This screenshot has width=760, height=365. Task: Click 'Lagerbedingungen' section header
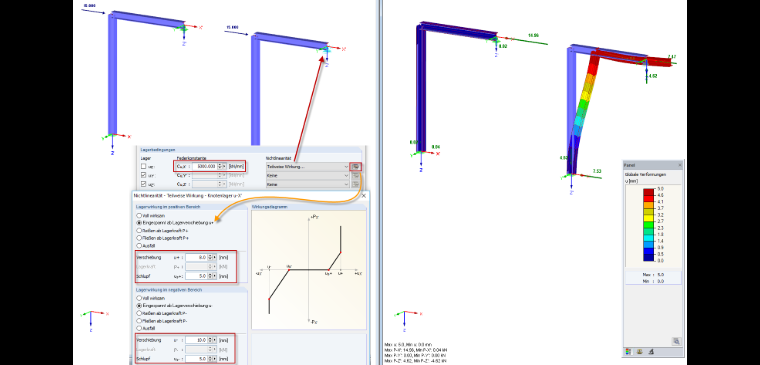(158, 150)
